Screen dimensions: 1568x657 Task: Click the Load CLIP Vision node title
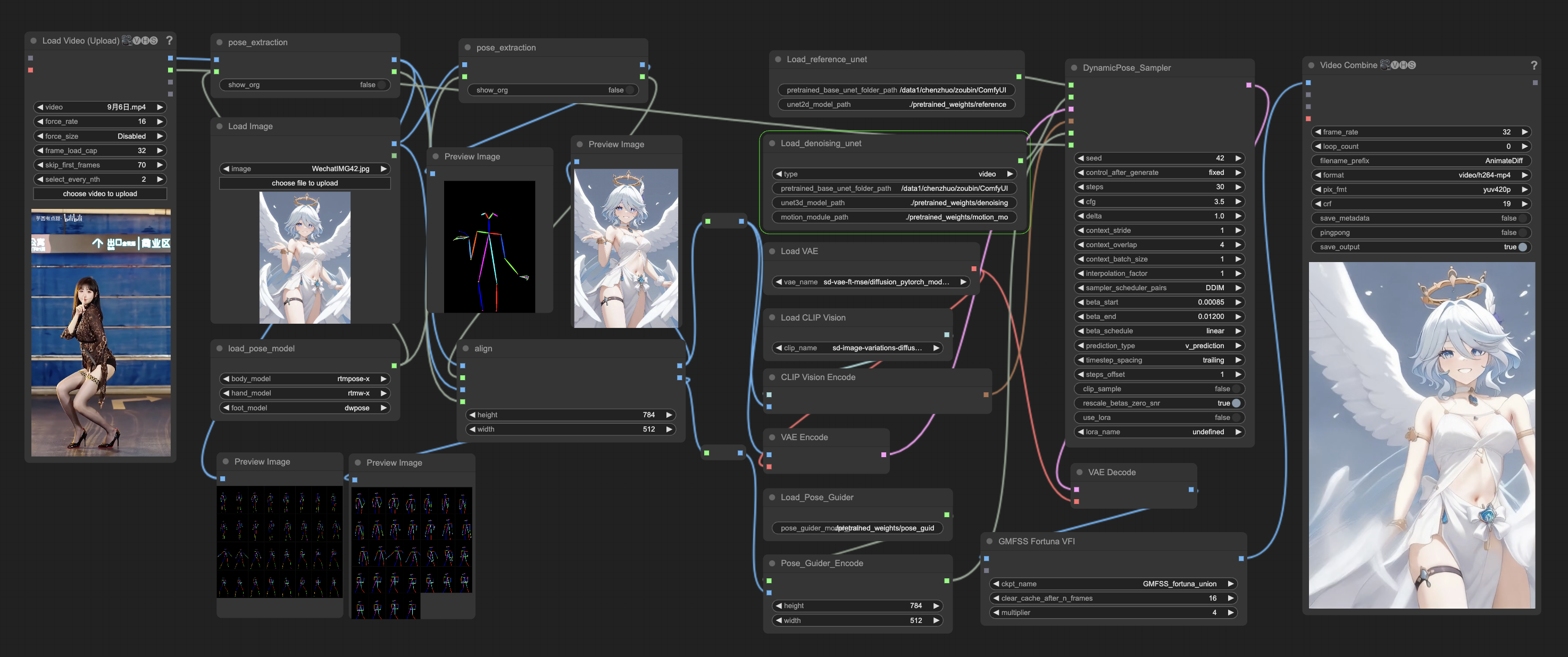(813, 317)
